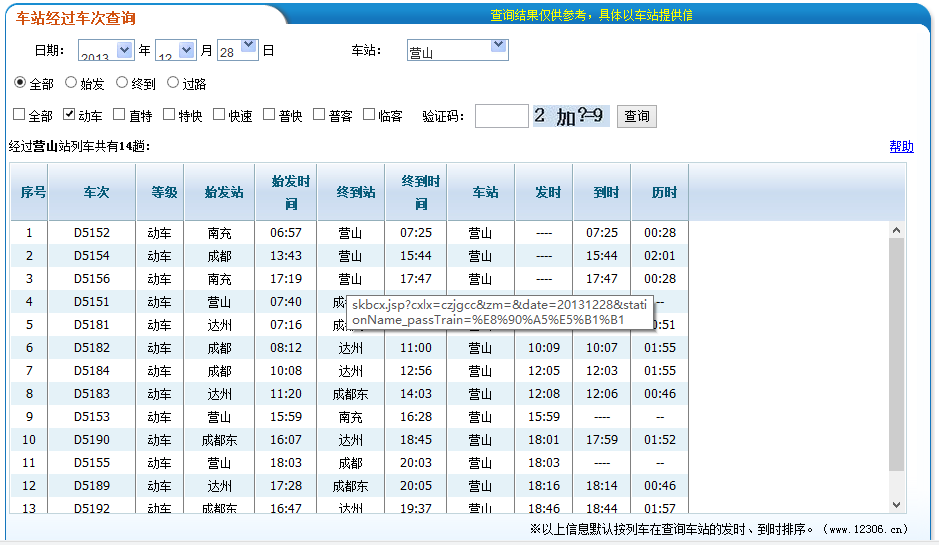Uncheck the 动车 train type checkbox
This screenshot has height=545, width=939.
tap(69, 115)
